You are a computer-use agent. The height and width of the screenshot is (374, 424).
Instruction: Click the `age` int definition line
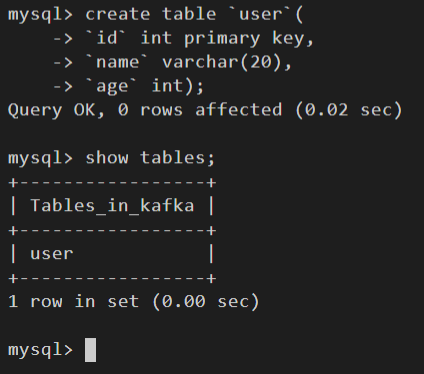pyautogui.click(x=144, y=86)
